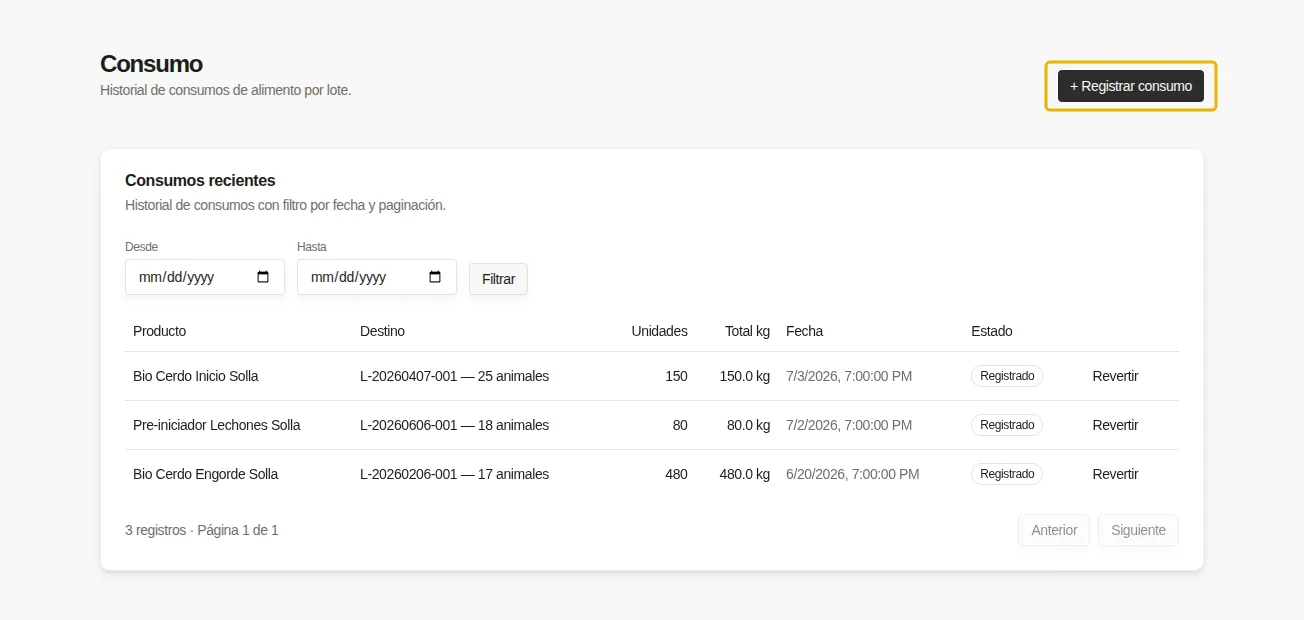Go to next page with Siguiente
The image size is (1304, 620).
click(1138, 530)
